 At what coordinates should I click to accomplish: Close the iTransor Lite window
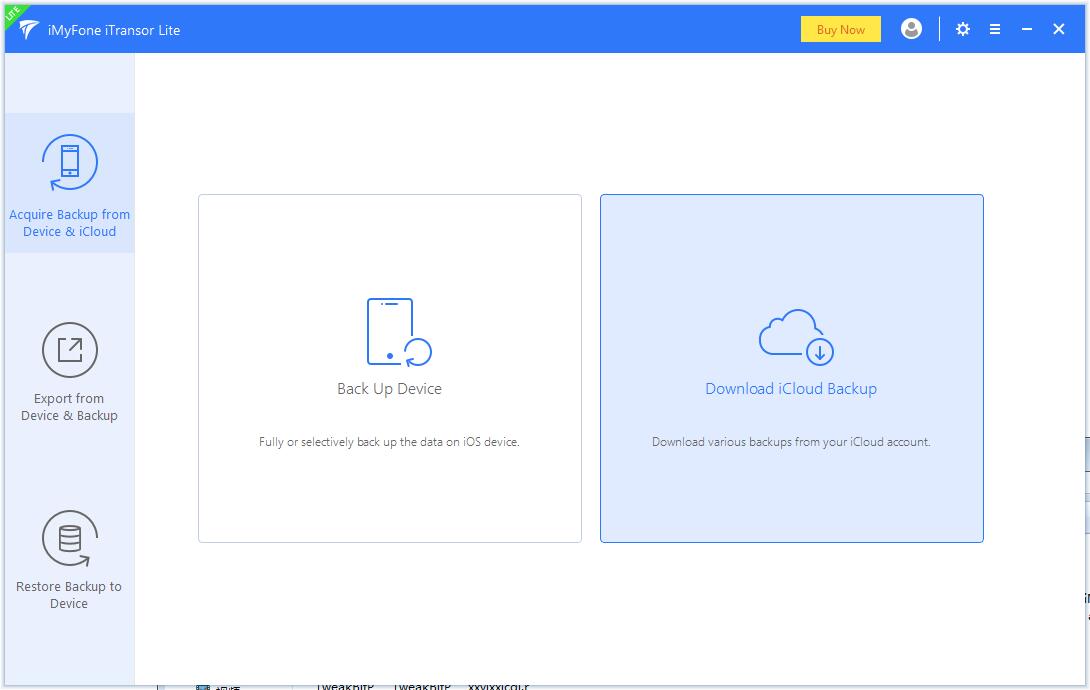(x=1059, y=29)
